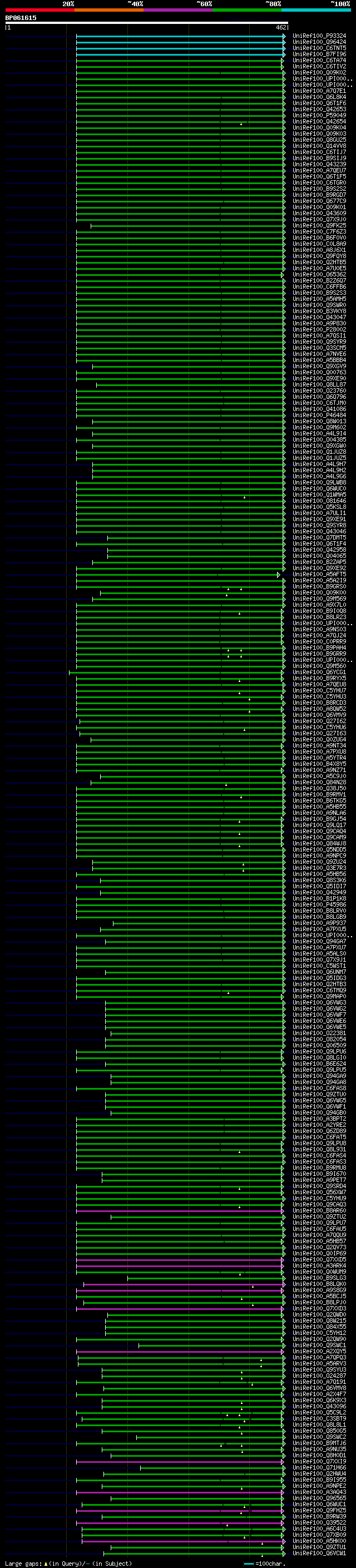The height and width of the screenshot is (1568, 356).
Task: Click the purple alignment bar for UniRef100_B8AR60
Action: coord(180,1211)
